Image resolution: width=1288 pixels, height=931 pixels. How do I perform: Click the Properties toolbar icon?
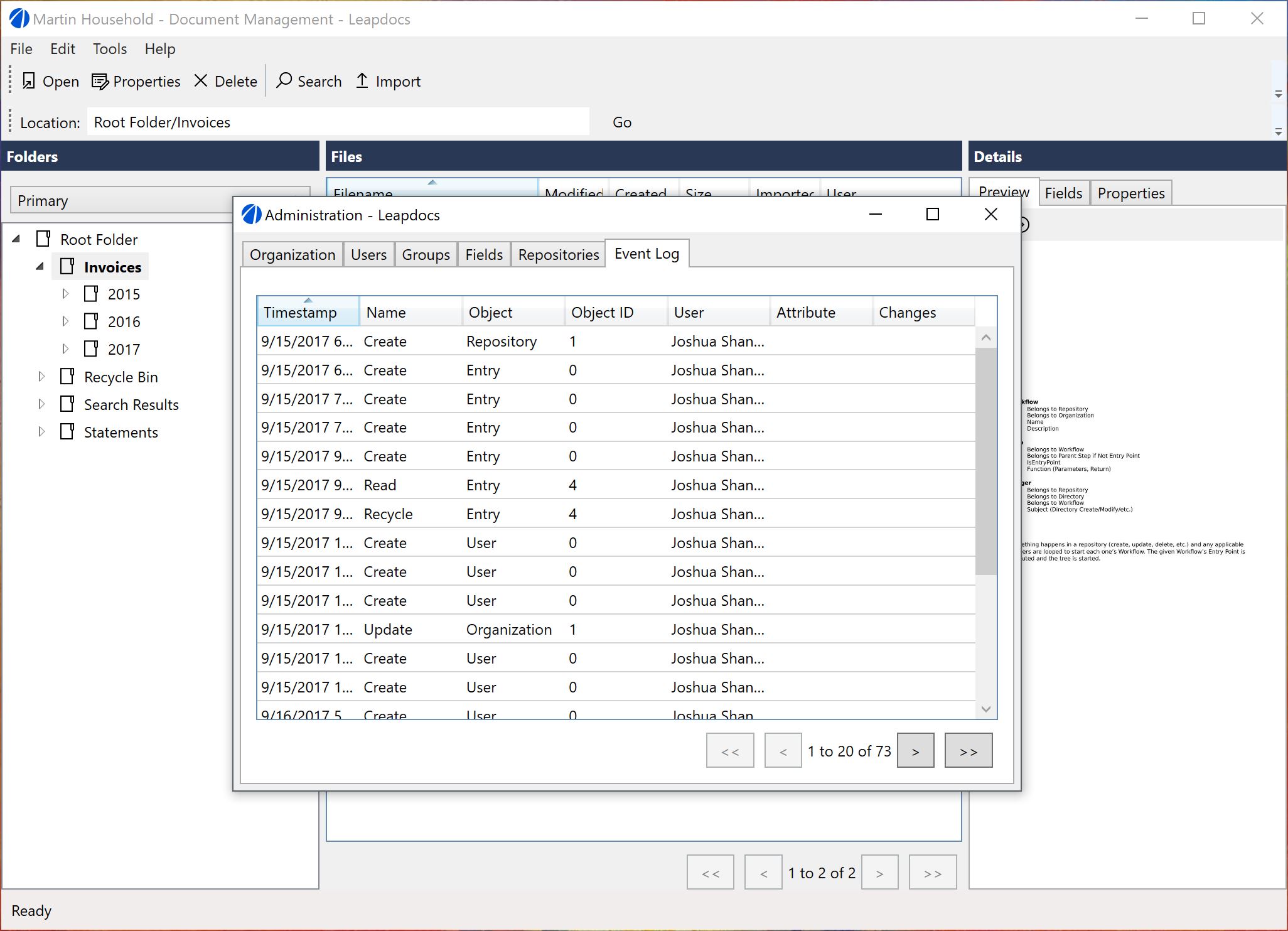(100, 81)
